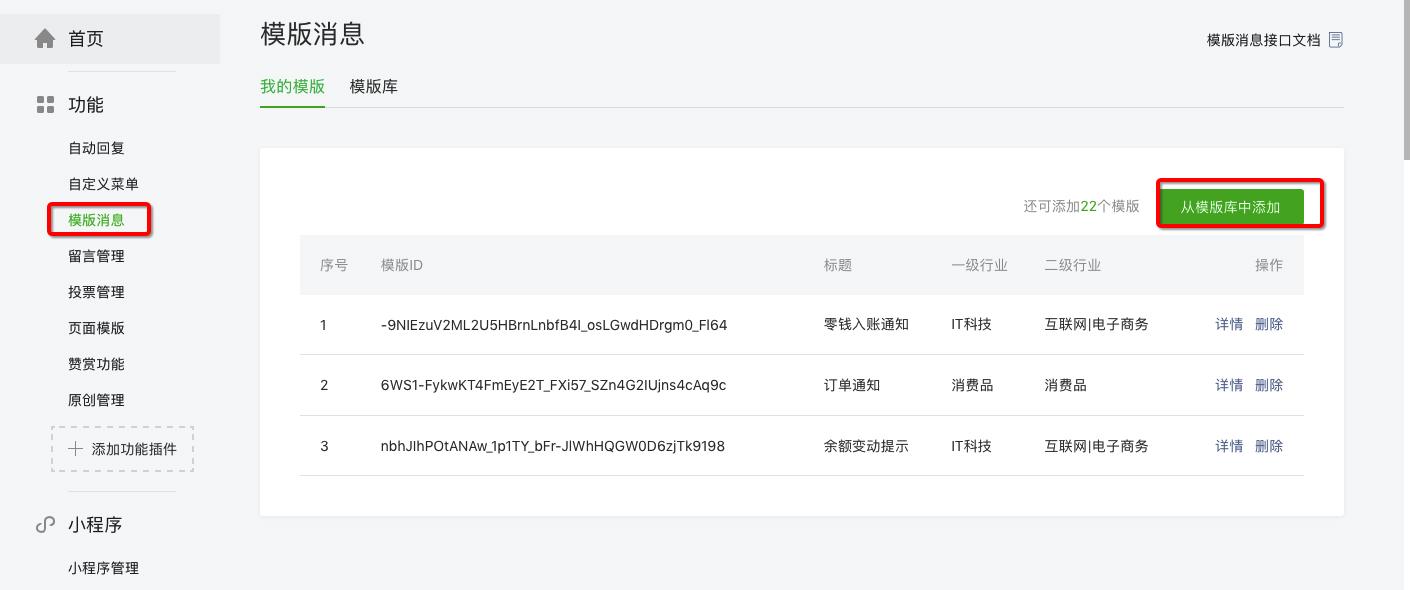Select the 我的模版 tab
The height and width of the screenshot is (590, 1410).
coord(292,87)
